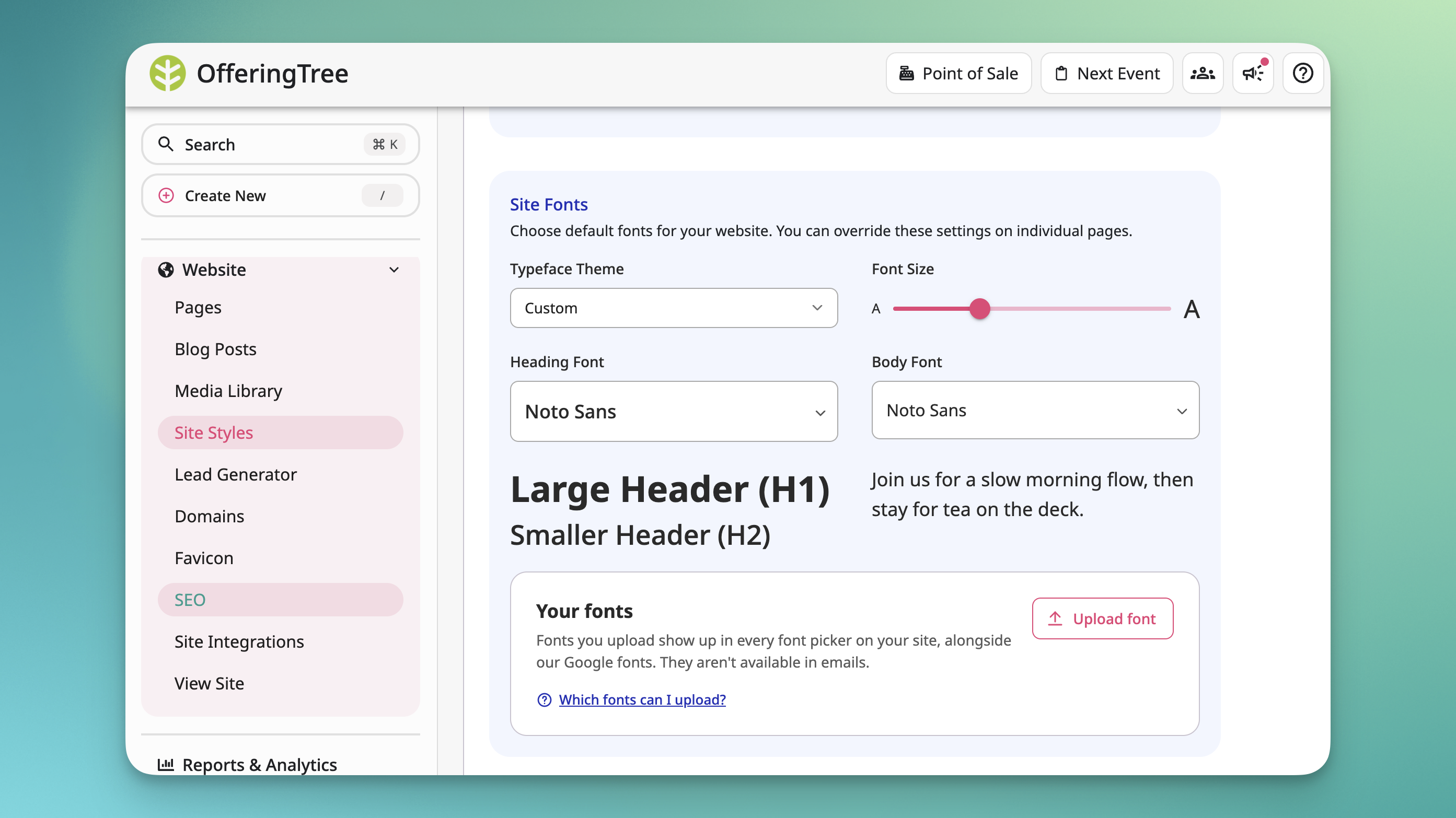Viewport: 1456px width, 818px height.
Task: Open the Body Font dropdown
Action: (x=1035, y=410)
